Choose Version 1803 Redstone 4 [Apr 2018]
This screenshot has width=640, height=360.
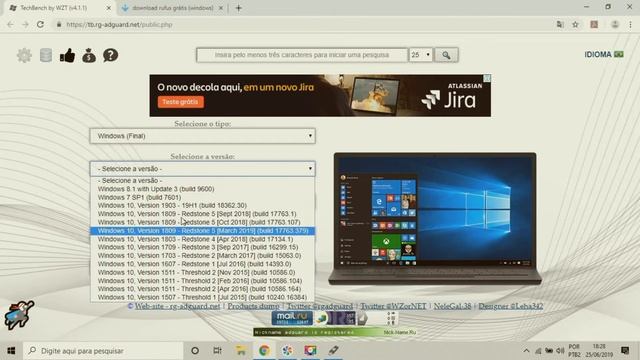tap(202, 239)
